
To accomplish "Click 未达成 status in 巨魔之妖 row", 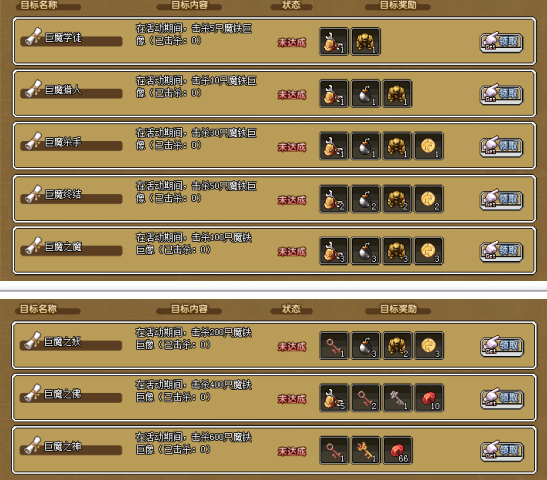I will click(x=292, y=347).
